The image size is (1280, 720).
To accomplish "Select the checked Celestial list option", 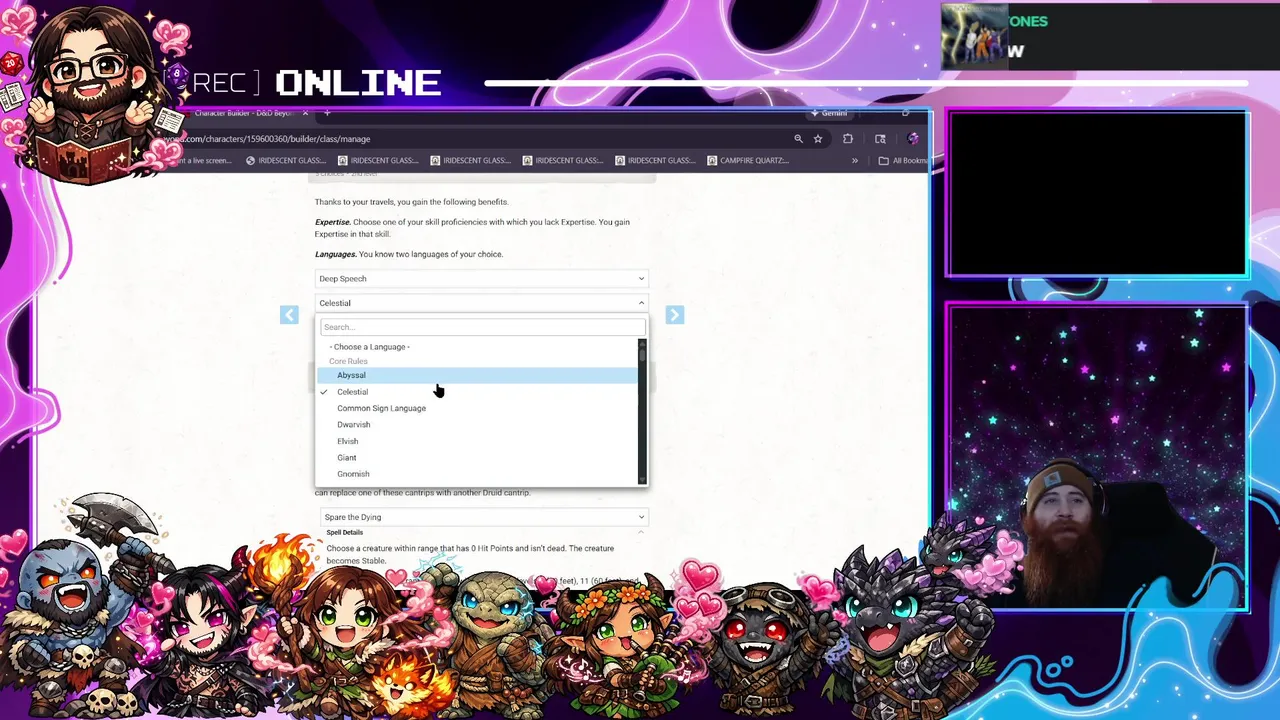I will 477,392.
